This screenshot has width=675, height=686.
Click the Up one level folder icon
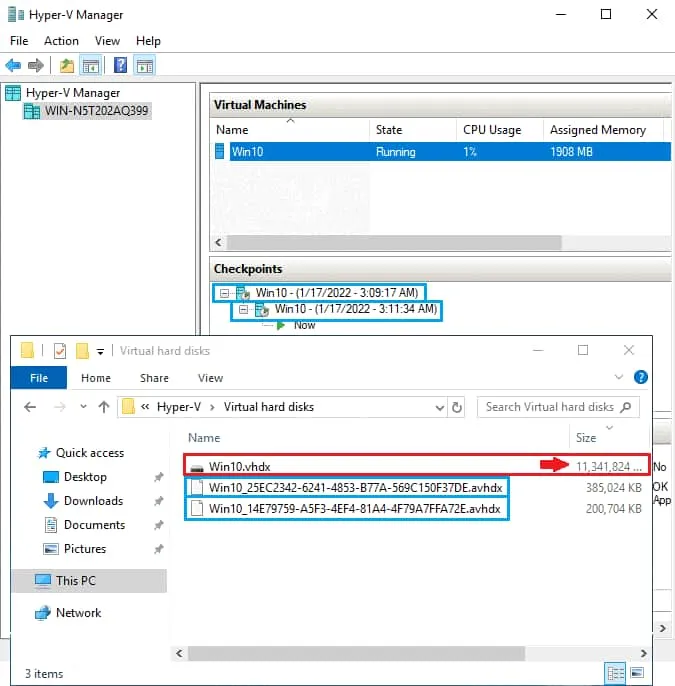pyautogui.click(x=66, y=66)
